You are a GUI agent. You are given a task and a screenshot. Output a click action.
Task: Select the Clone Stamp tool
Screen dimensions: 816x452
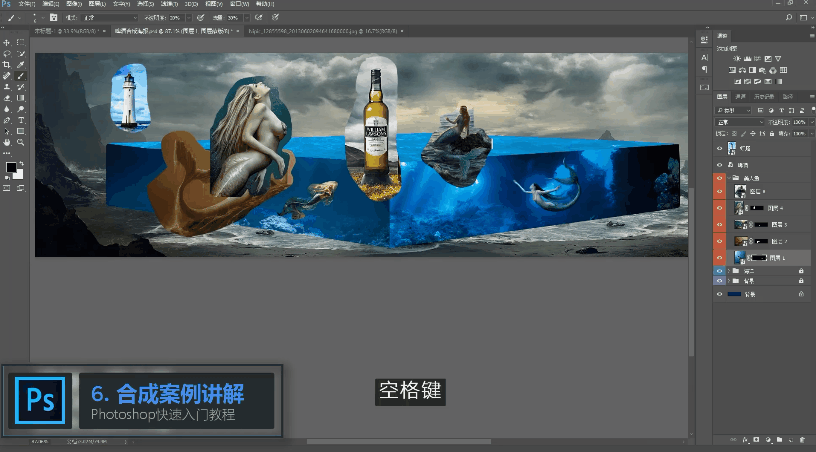pyautogui.click(x=7, y=87)
